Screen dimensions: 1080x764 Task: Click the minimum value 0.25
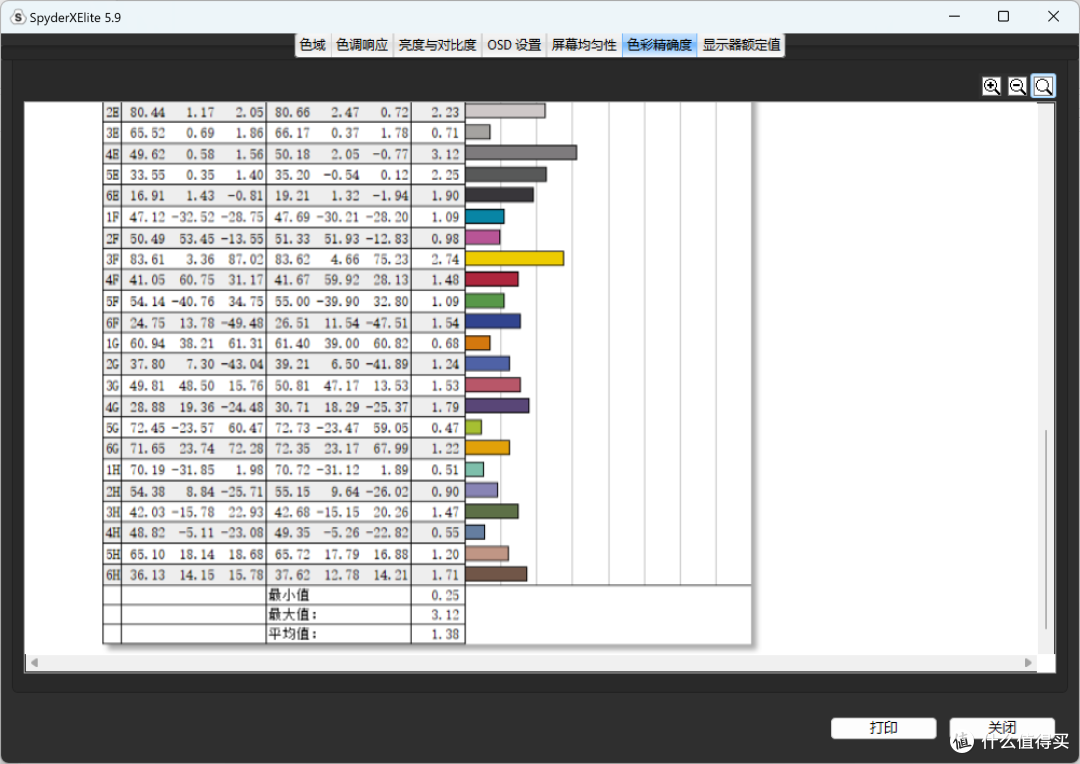tap(445, 595)
